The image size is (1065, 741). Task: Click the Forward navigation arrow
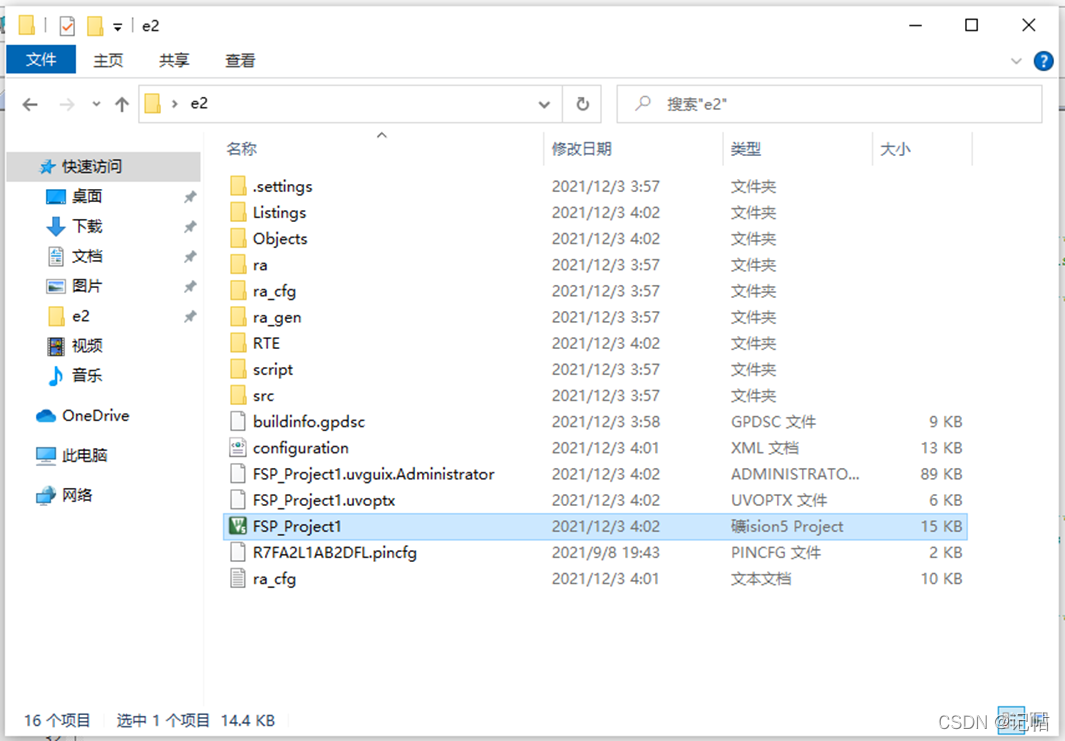(67, 104)
